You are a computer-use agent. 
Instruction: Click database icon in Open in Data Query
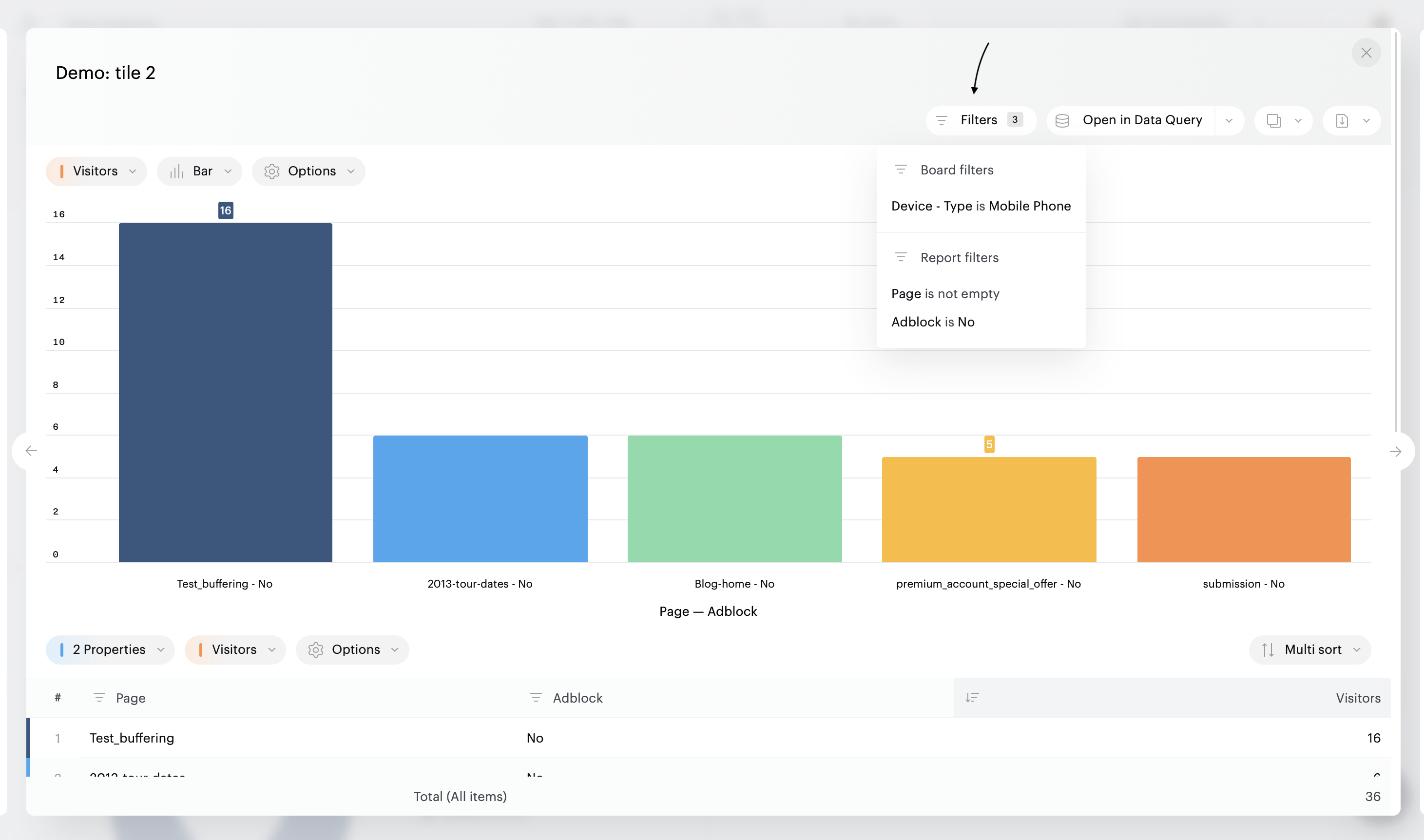pos(1062,120)
